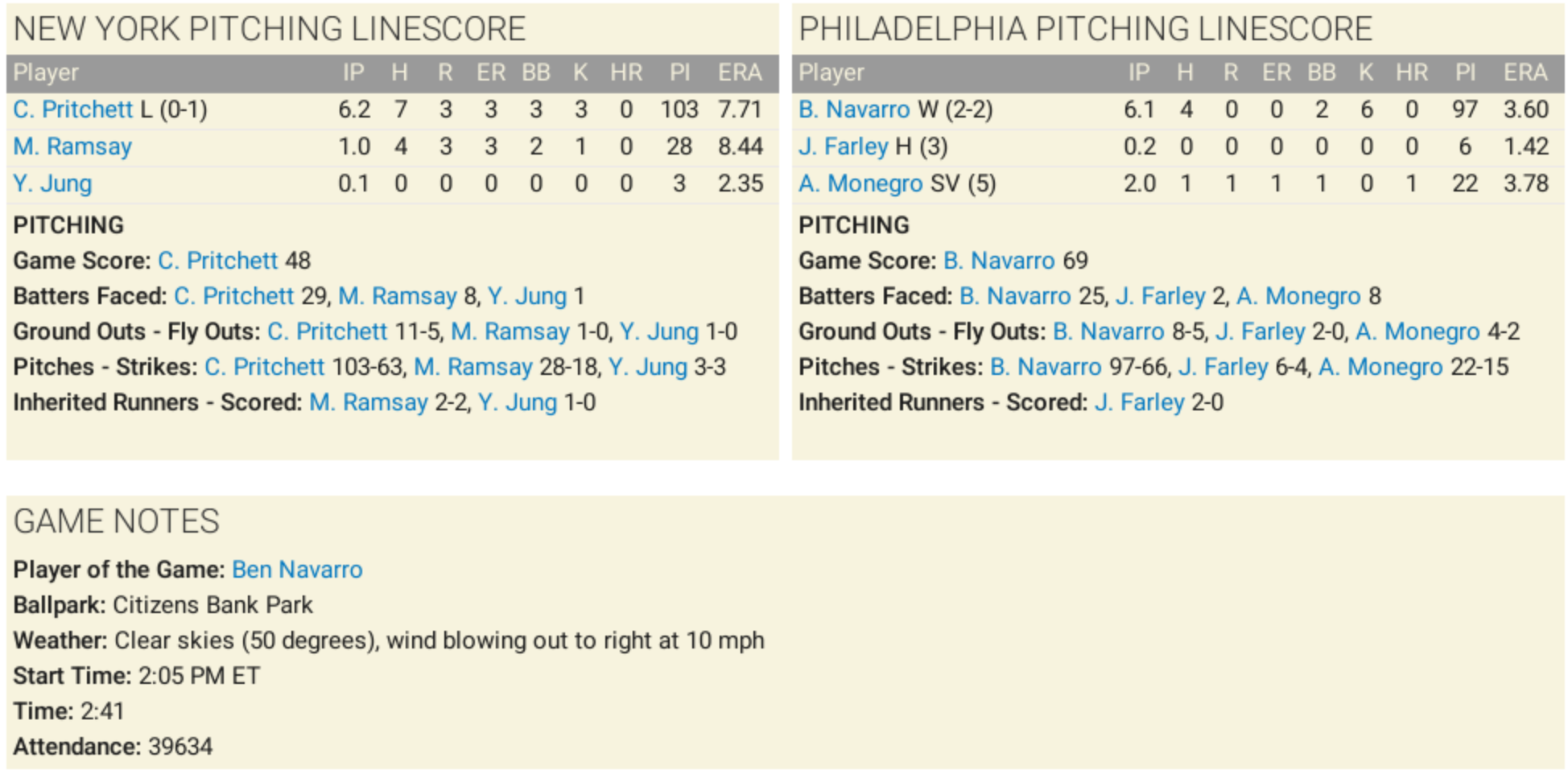
Task: Select A. Monegro in the Pitches - Strikes line
Action: click(1380, 367)
